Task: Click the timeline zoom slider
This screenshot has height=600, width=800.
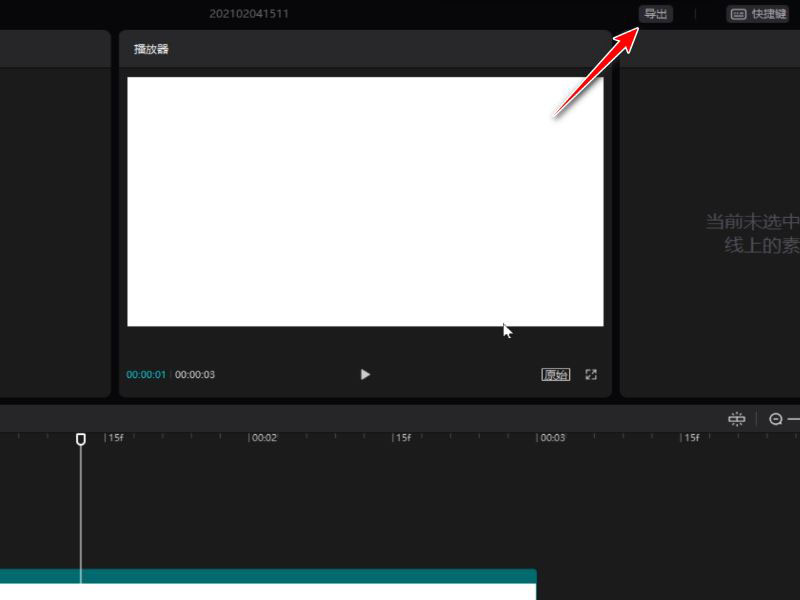Action: pos(795,418)
